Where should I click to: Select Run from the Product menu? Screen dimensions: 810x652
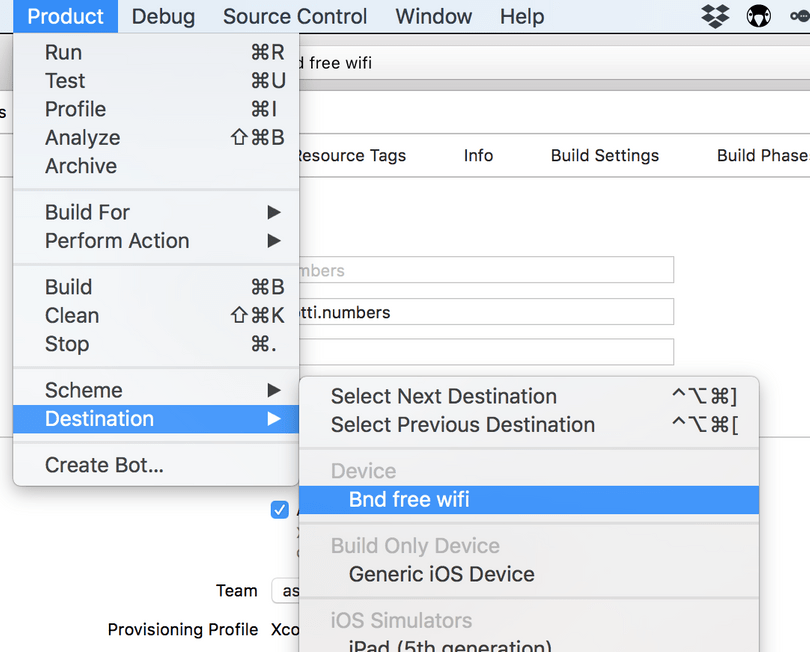pos(61,52)
